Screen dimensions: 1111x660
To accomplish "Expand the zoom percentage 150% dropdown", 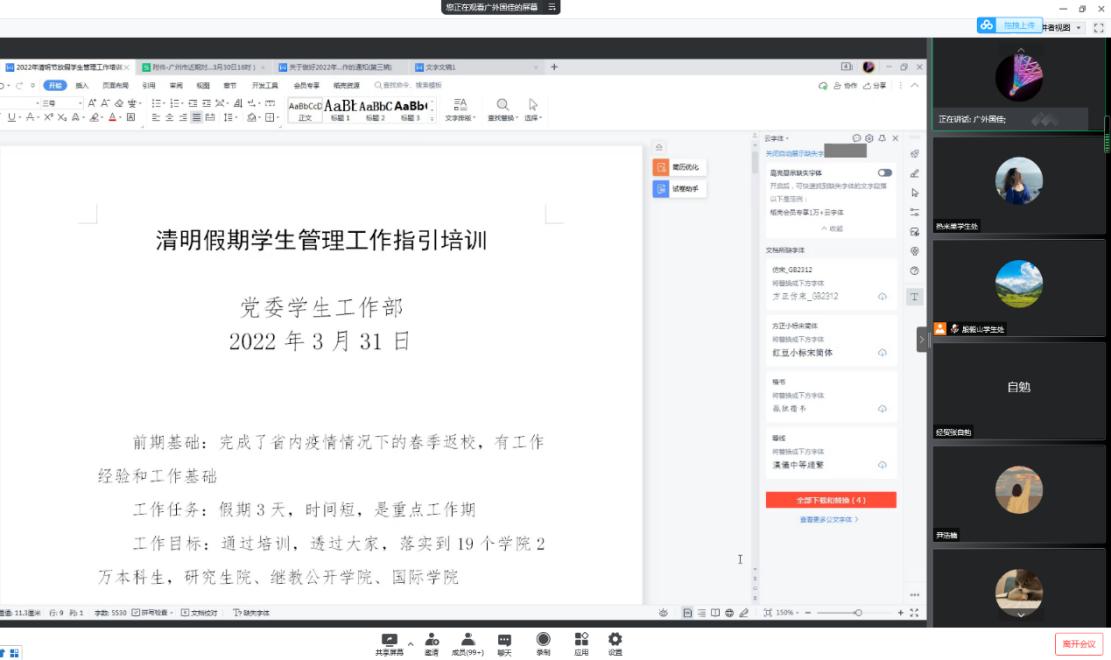I will 789,612.
